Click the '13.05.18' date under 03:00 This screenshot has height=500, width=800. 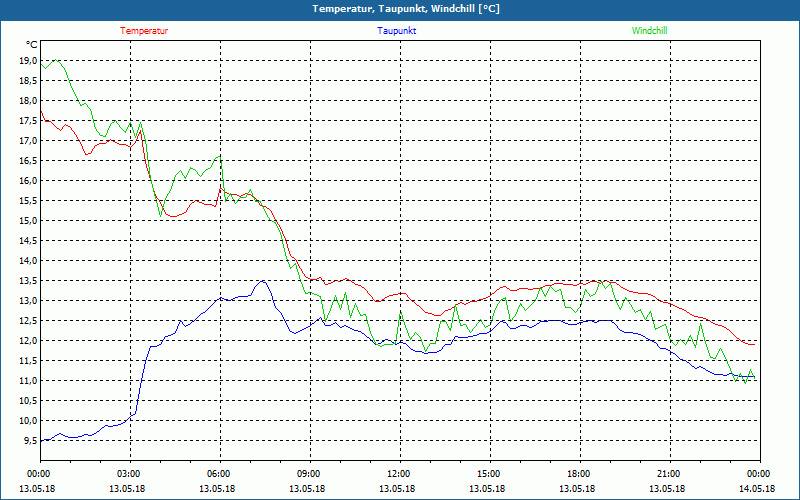pos(127,489)
